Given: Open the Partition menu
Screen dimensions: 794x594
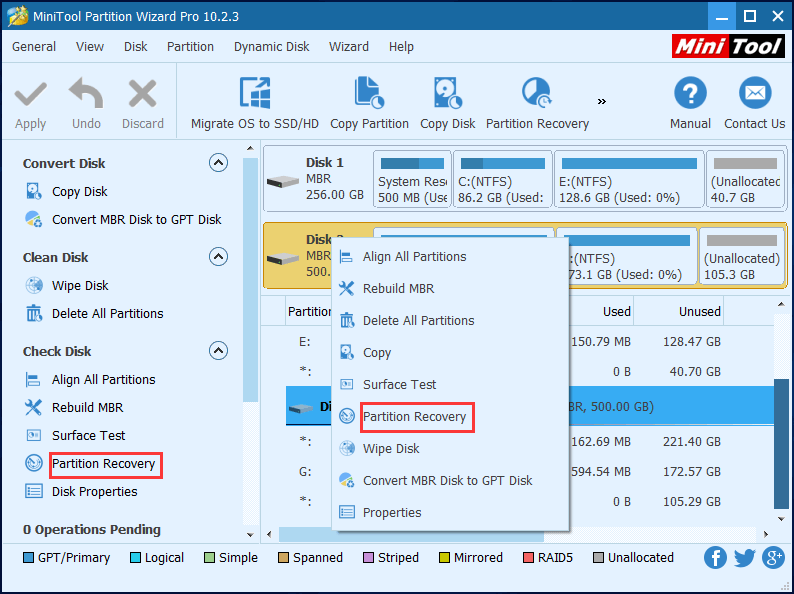Looking at the screenshot, I should [190, 47].
